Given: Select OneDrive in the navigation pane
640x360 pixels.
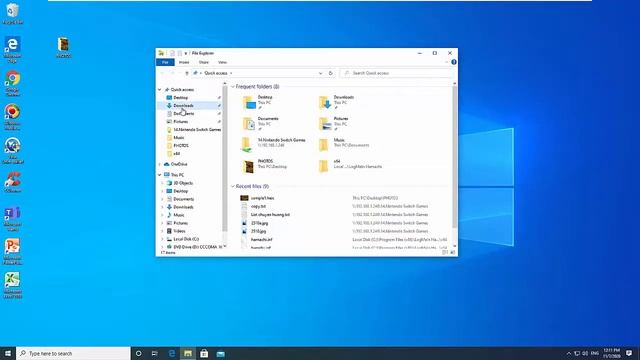Looking at the screenshot, I should point(179,164).
